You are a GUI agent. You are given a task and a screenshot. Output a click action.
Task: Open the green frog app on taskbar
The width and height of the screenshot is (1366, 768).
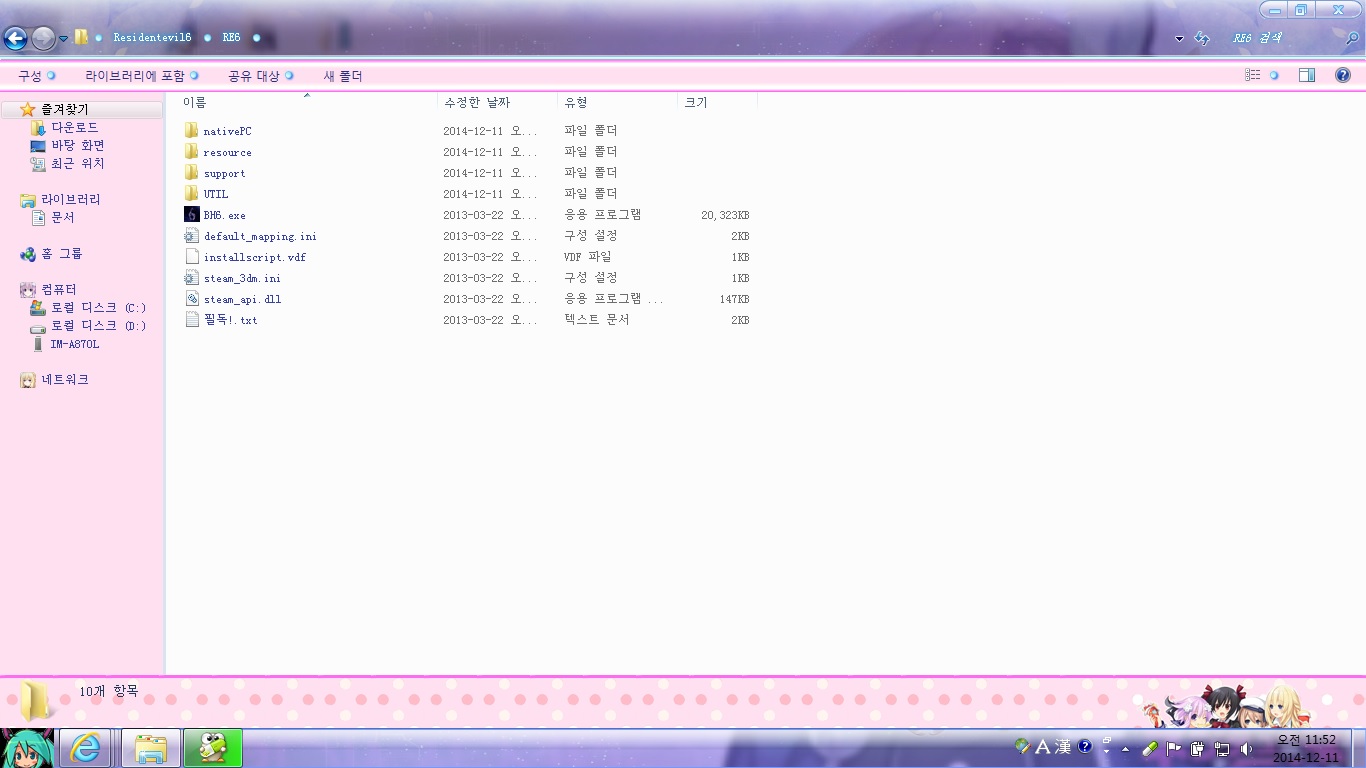point(213,748)
